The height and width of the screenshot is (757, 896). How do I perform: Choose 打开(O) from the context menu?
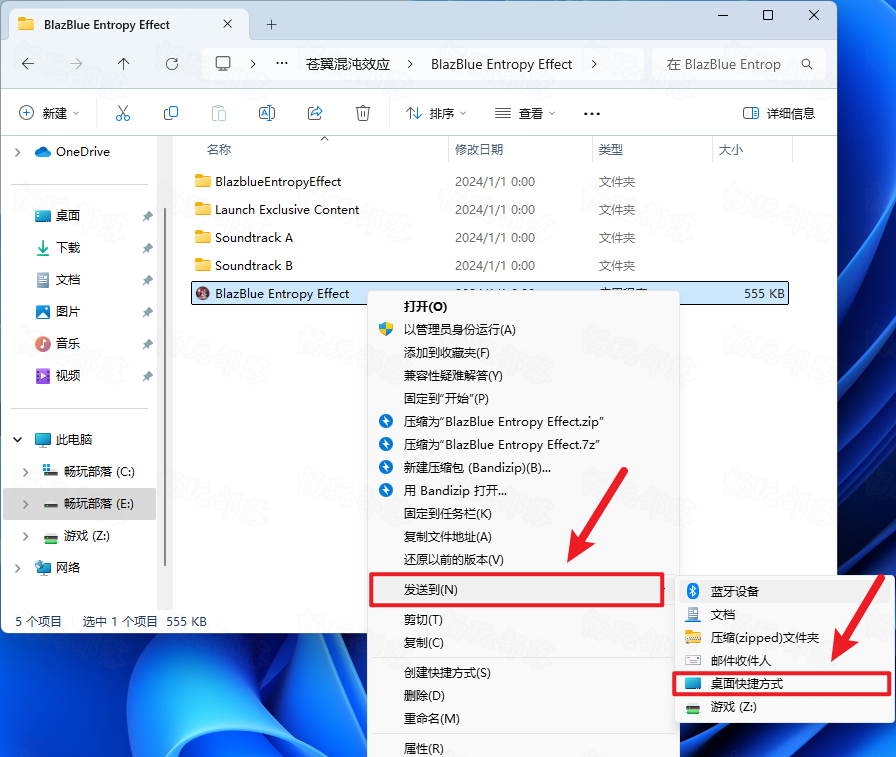tap(425, 307)
